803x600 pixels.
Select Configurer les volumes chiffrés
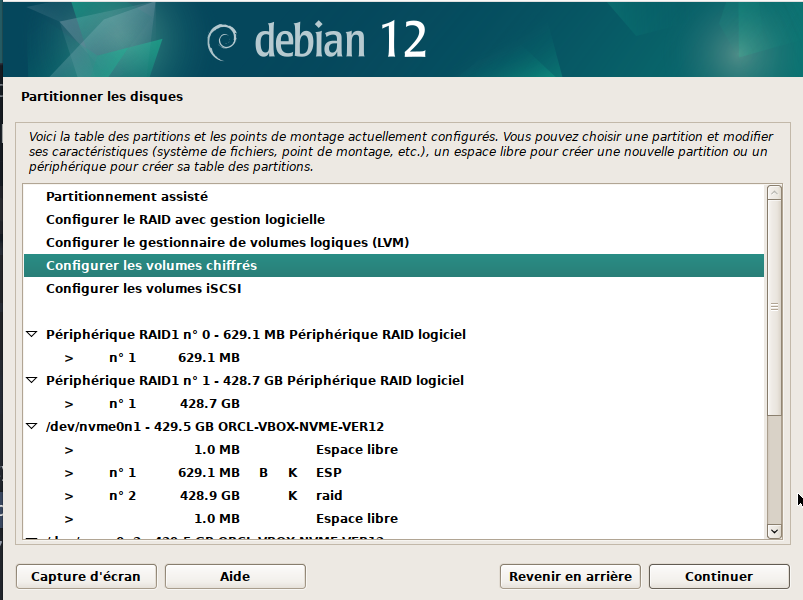point(394,266)
